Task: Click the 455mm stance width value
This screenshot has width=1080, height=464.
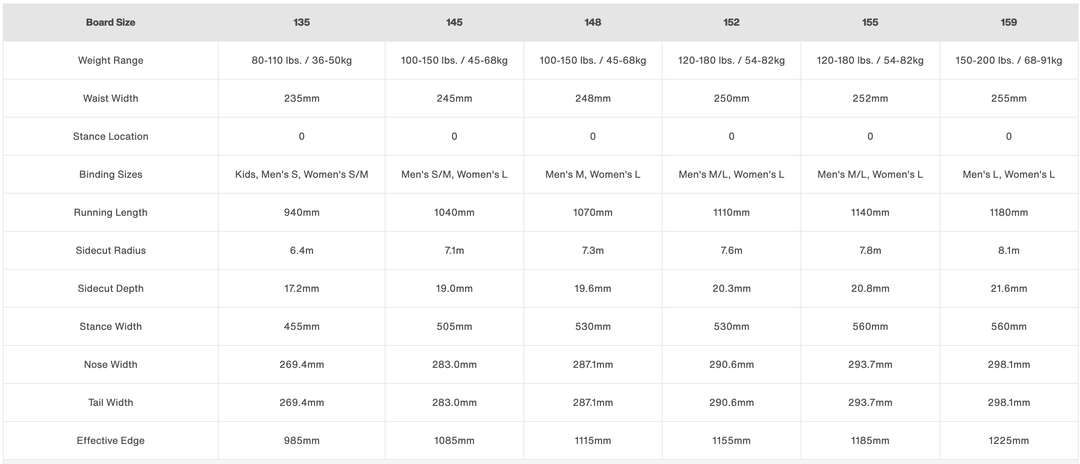Action: point(301,326)
